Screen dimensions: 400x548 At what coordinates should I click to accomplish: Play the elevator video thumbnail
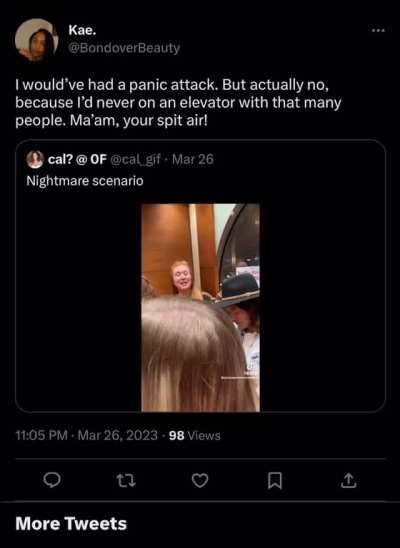[x=200, y=308]
